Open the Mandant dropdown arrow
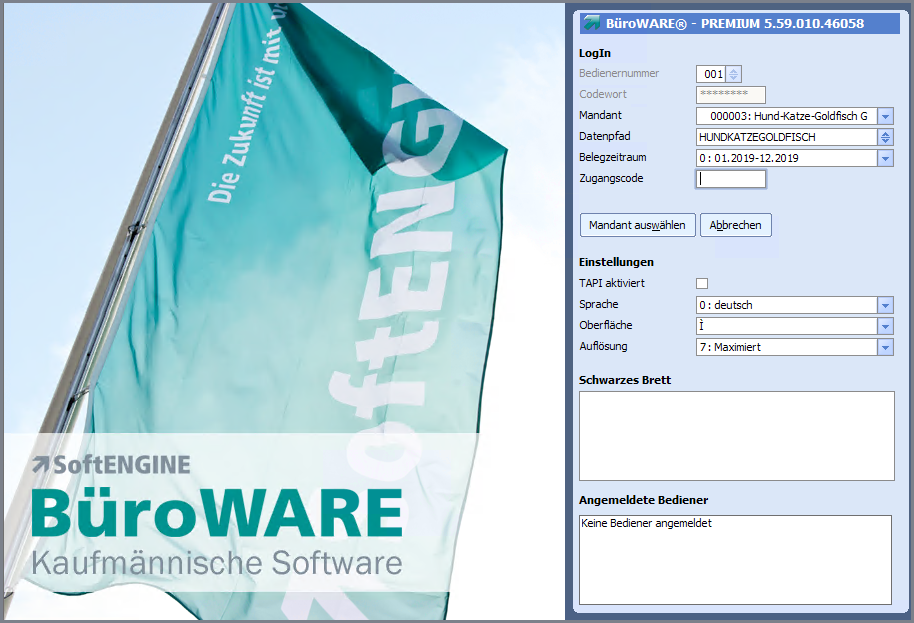 click(885, 116)
